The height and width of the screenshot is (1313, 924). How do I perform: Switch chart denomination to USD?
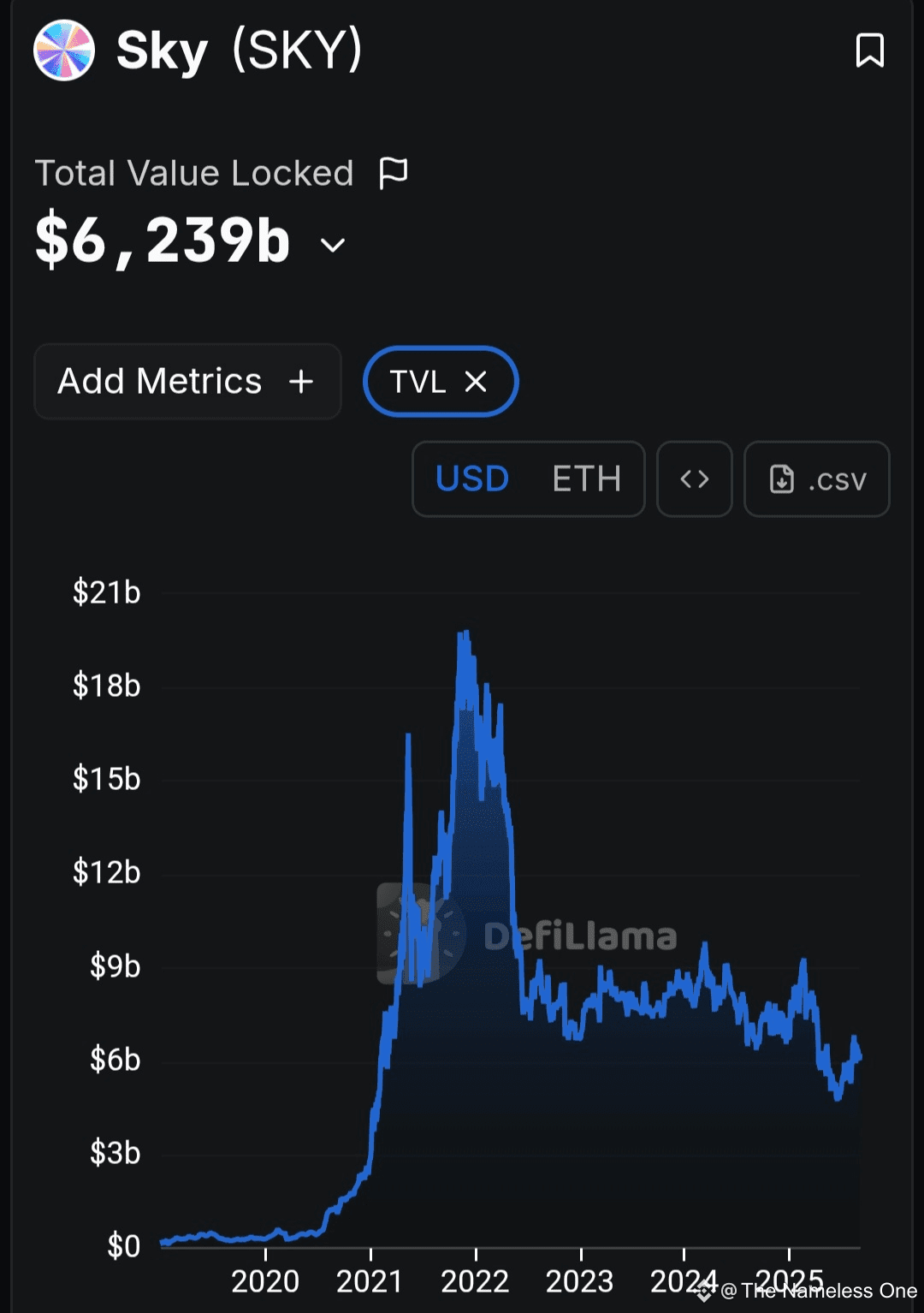[x=472, y=479]
